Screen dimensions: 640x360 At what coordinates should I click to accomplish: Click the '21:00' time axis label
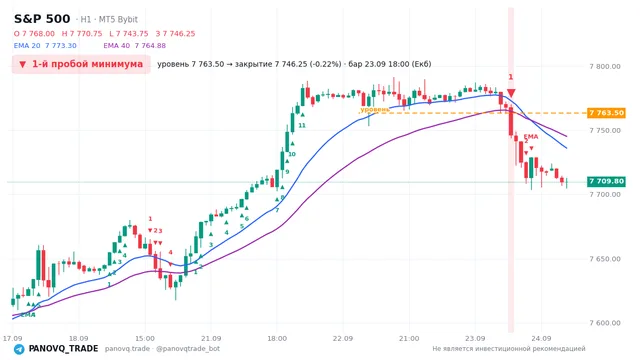pos(409,338)
